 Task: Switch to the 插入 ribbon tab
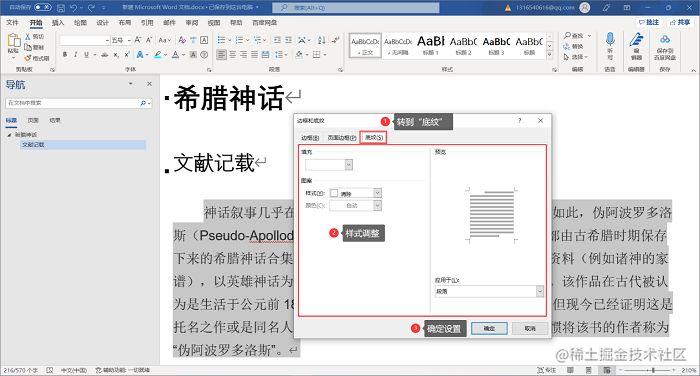(x=58, y=23)
